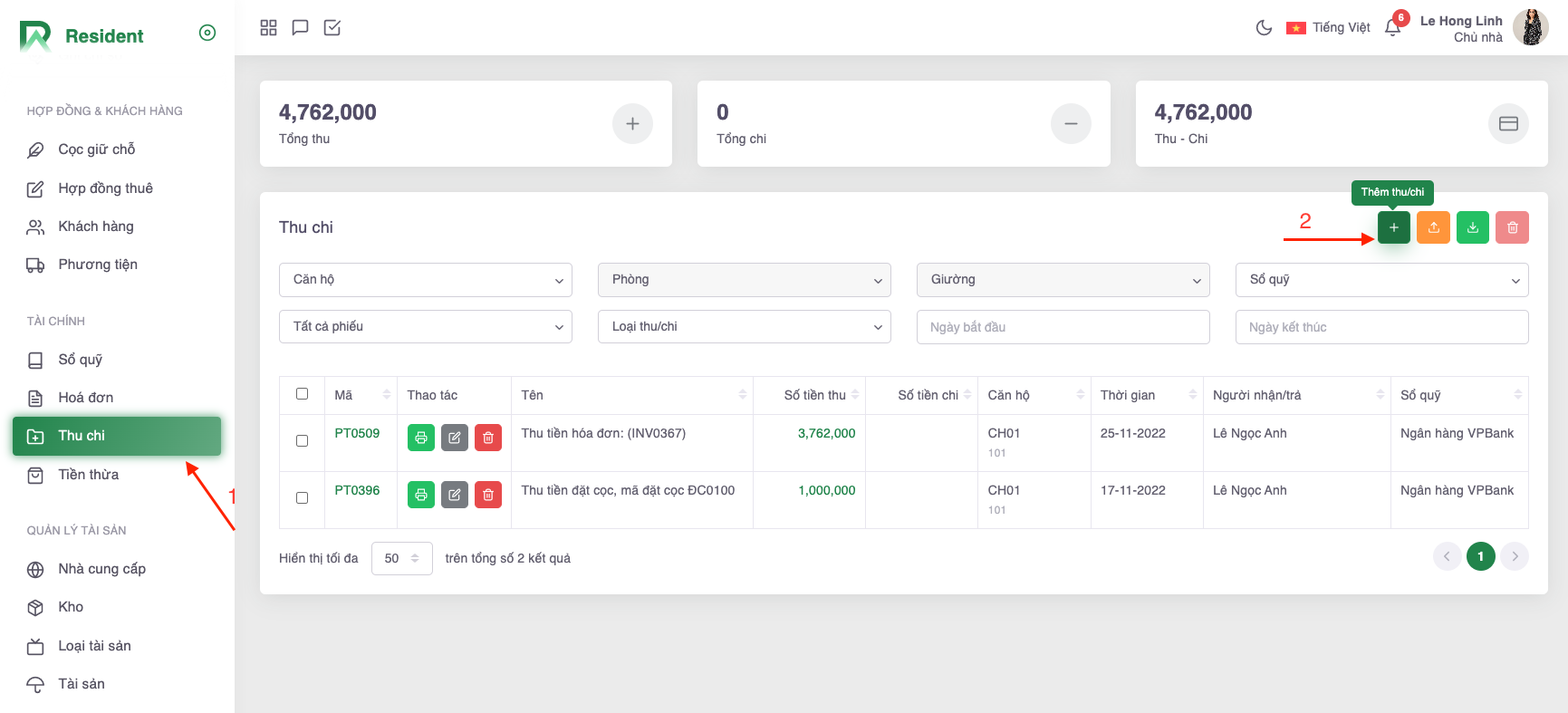
Task: Expand the Căn hộ filter dropdown
Action: click(x=426, y=280)
